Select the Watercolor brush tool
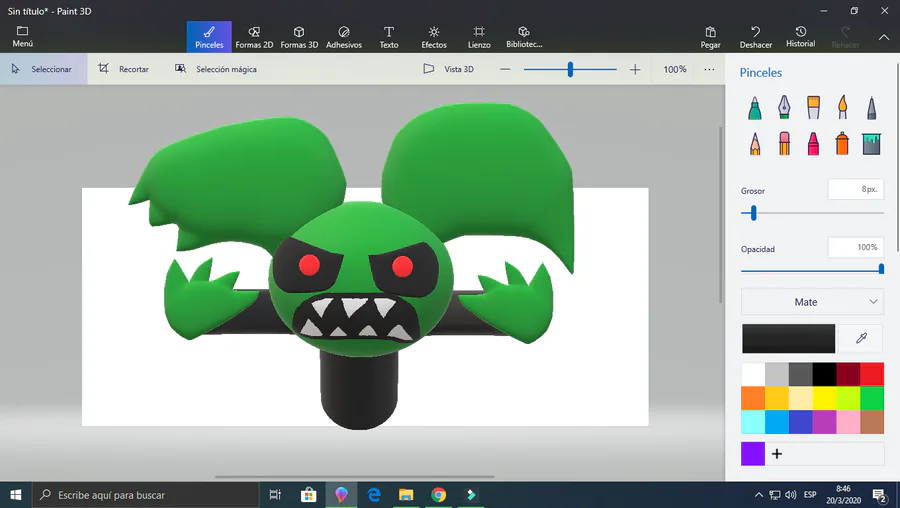This screenshot has width=900, height=508. pyautogui.click(x=843, y=108)
